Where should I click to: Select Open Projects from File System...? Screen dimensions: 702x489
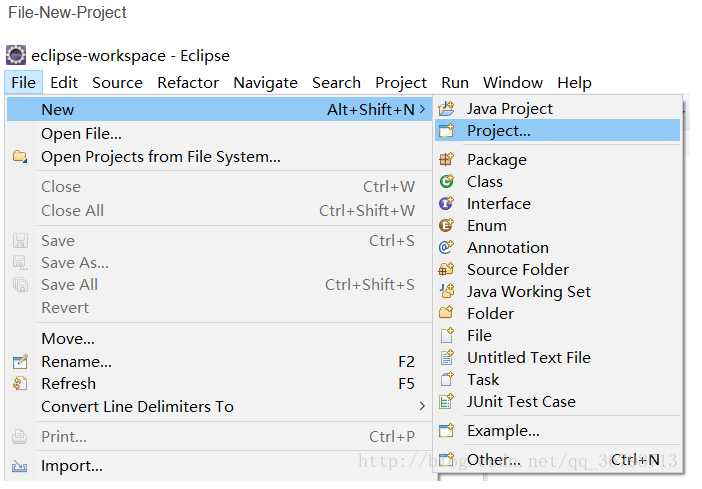pyautogui.click(x=219, y=157)
